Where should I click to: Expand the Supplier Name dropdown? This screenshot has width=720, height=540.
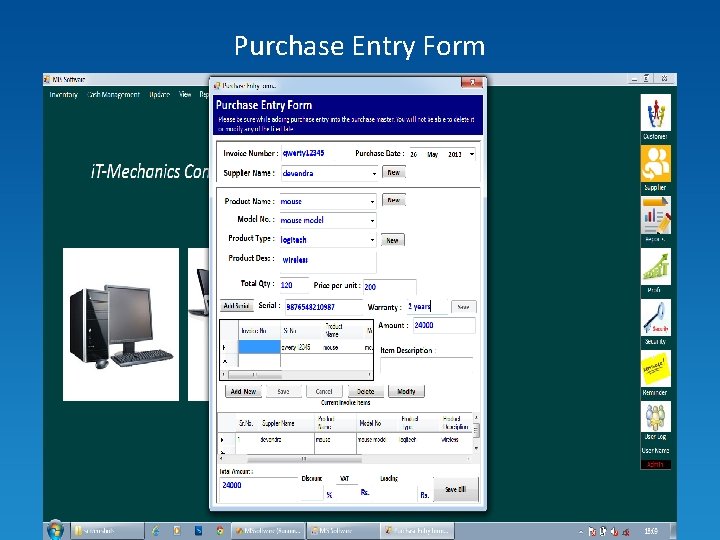click(x=374, y=174)
